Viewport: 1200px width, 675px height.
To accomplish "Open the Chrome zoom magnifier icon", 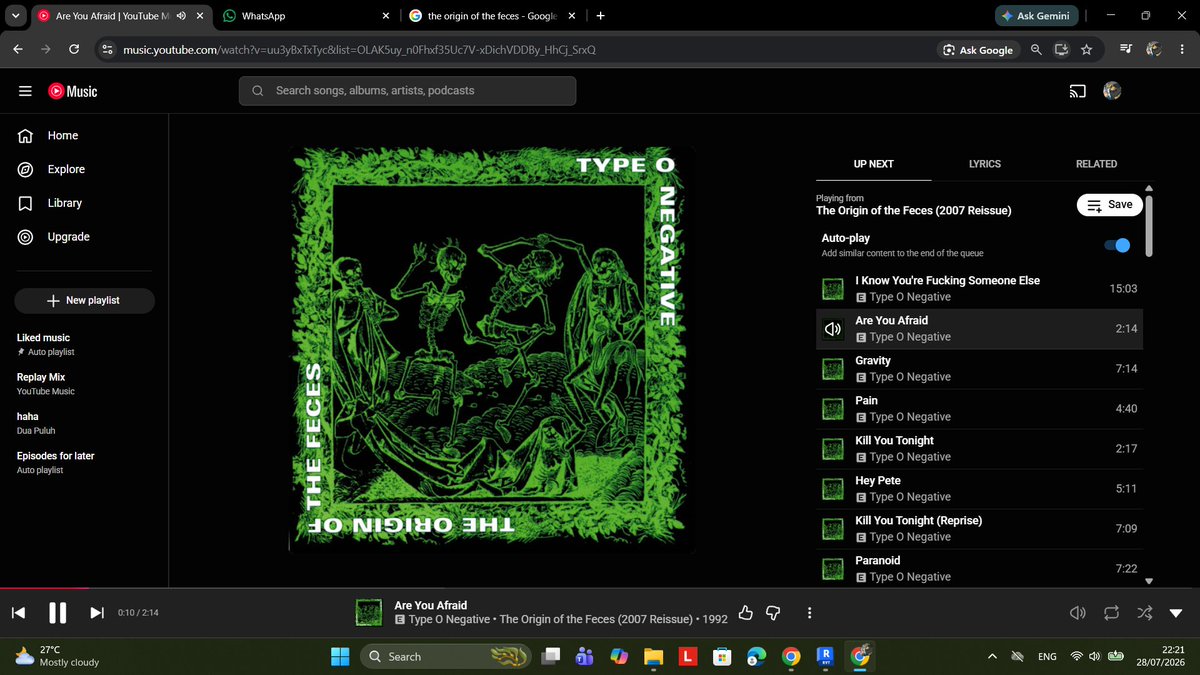I will pyautogui.click(x=1036, y=50).
